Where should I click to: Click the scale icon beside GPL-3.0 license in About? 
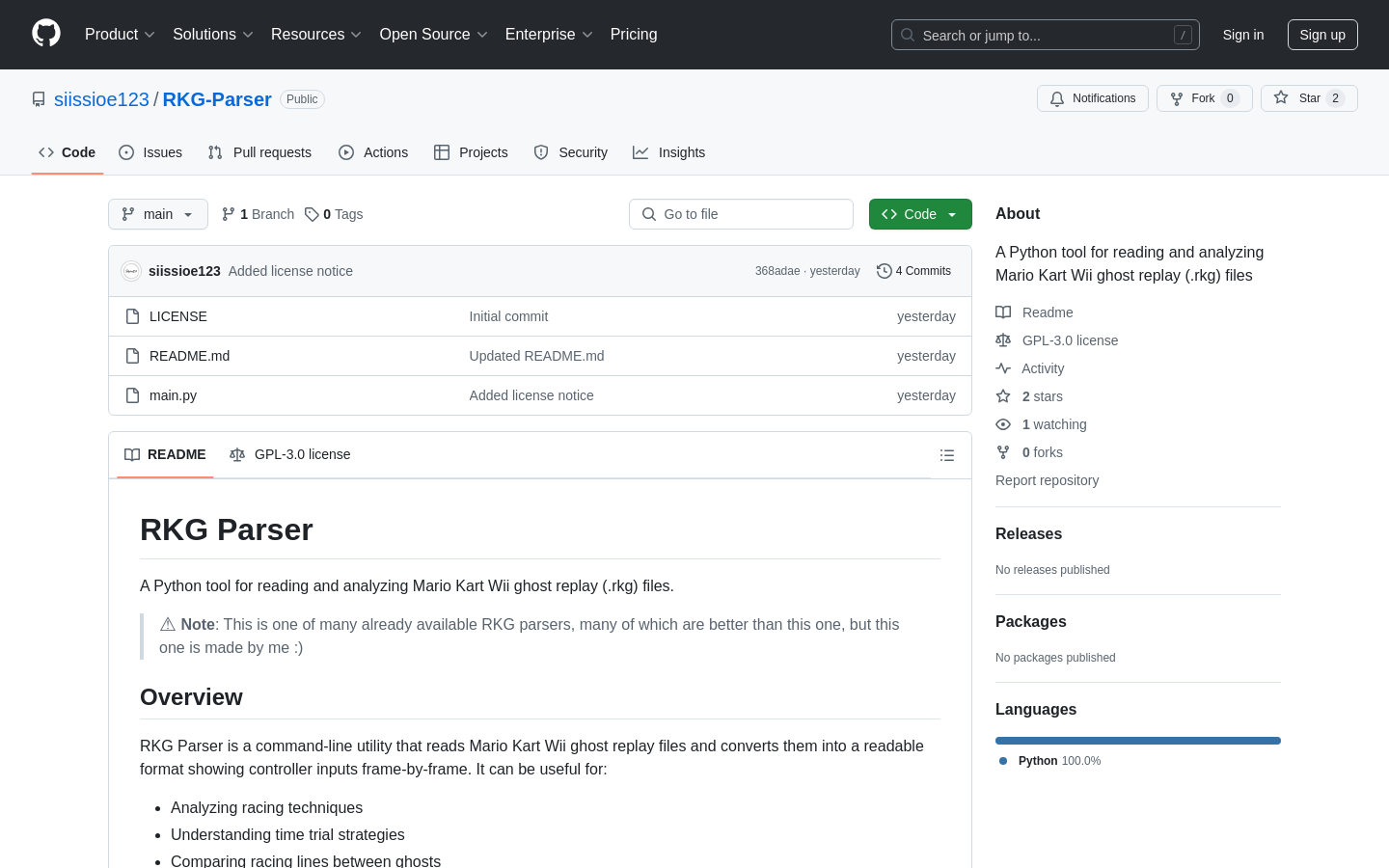(x=1003, y=340)
